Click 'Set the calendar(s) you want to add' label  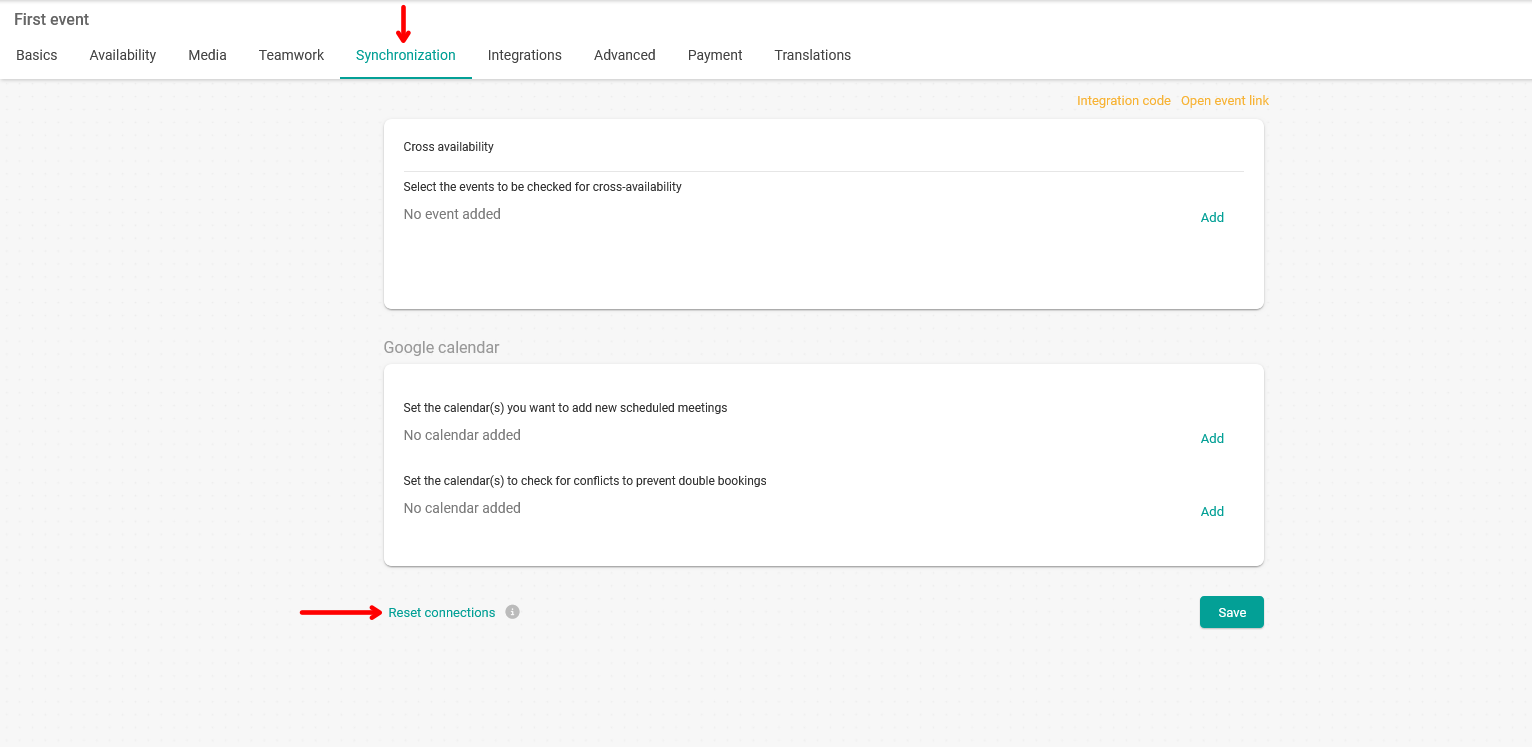[565, 408]
